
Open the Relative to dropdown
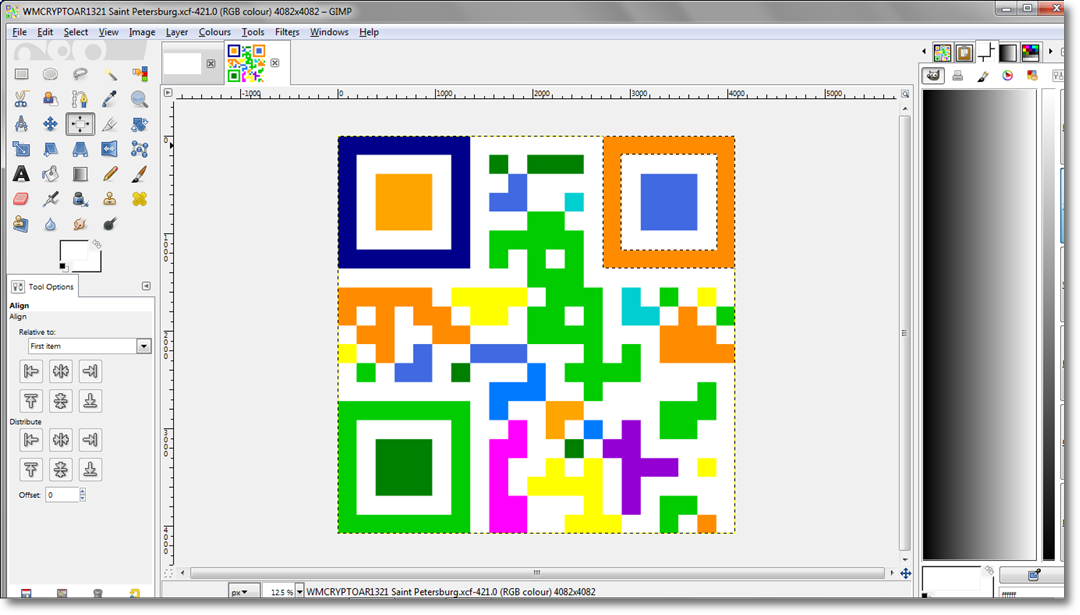[x=89, y=346]
